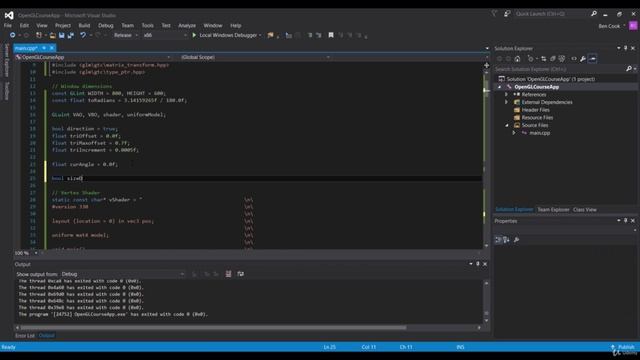Click the comment out lines icon

[310, 36]
